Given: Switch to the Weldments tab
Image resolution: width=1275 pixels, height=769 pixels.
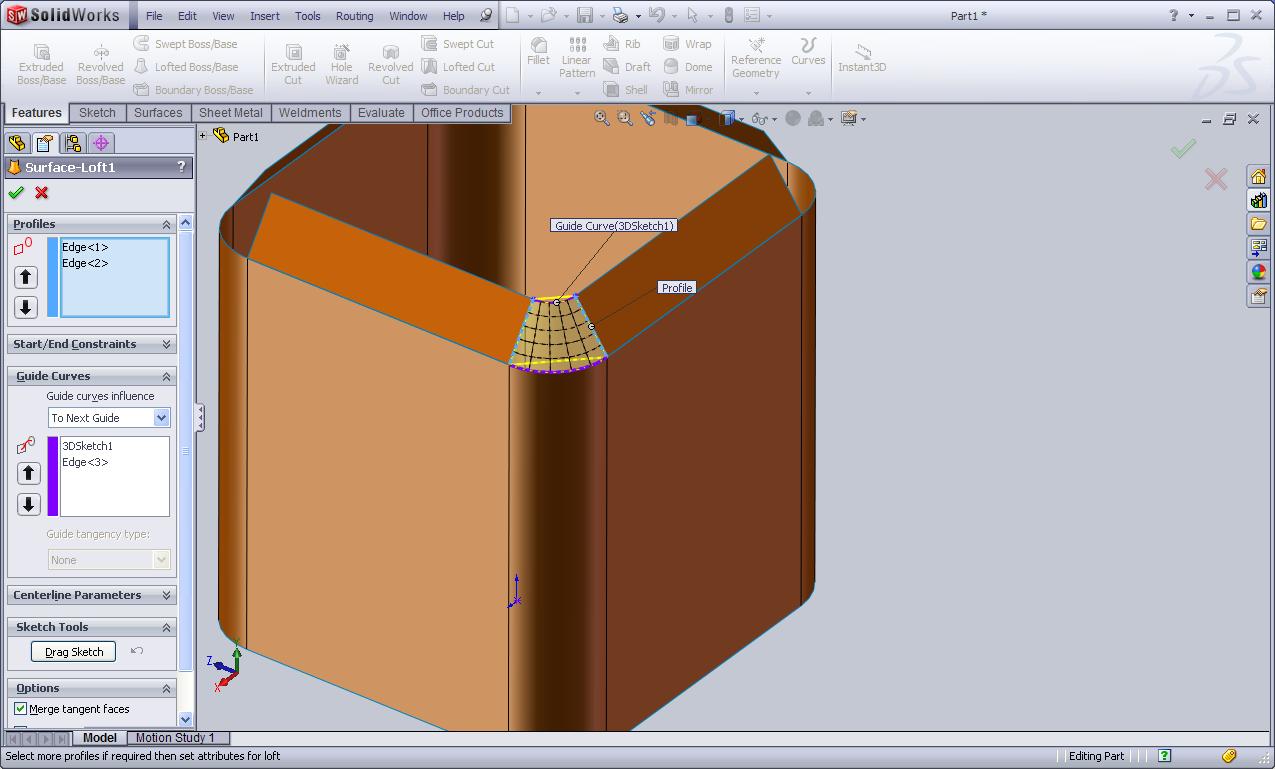Looking at the screenshot, I should click(x=310, y=113).
